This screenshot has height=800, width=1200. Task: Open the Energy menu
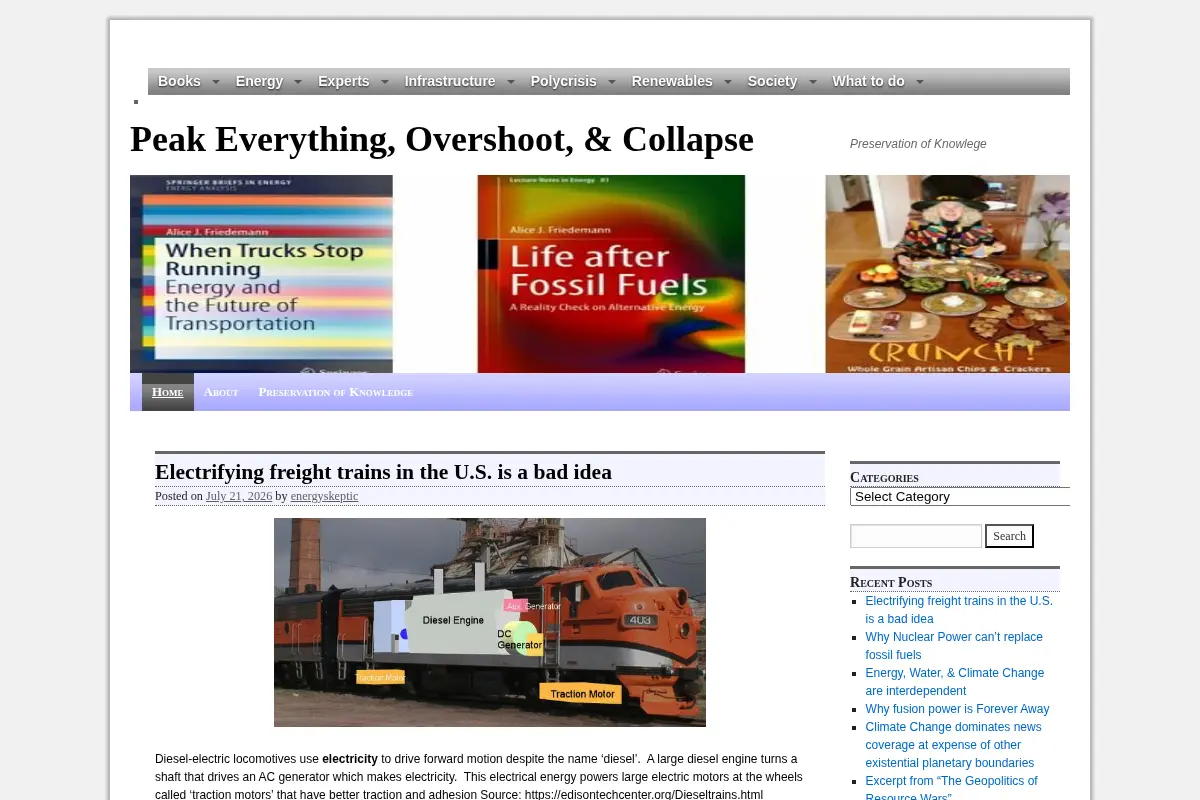pos(259,81)
